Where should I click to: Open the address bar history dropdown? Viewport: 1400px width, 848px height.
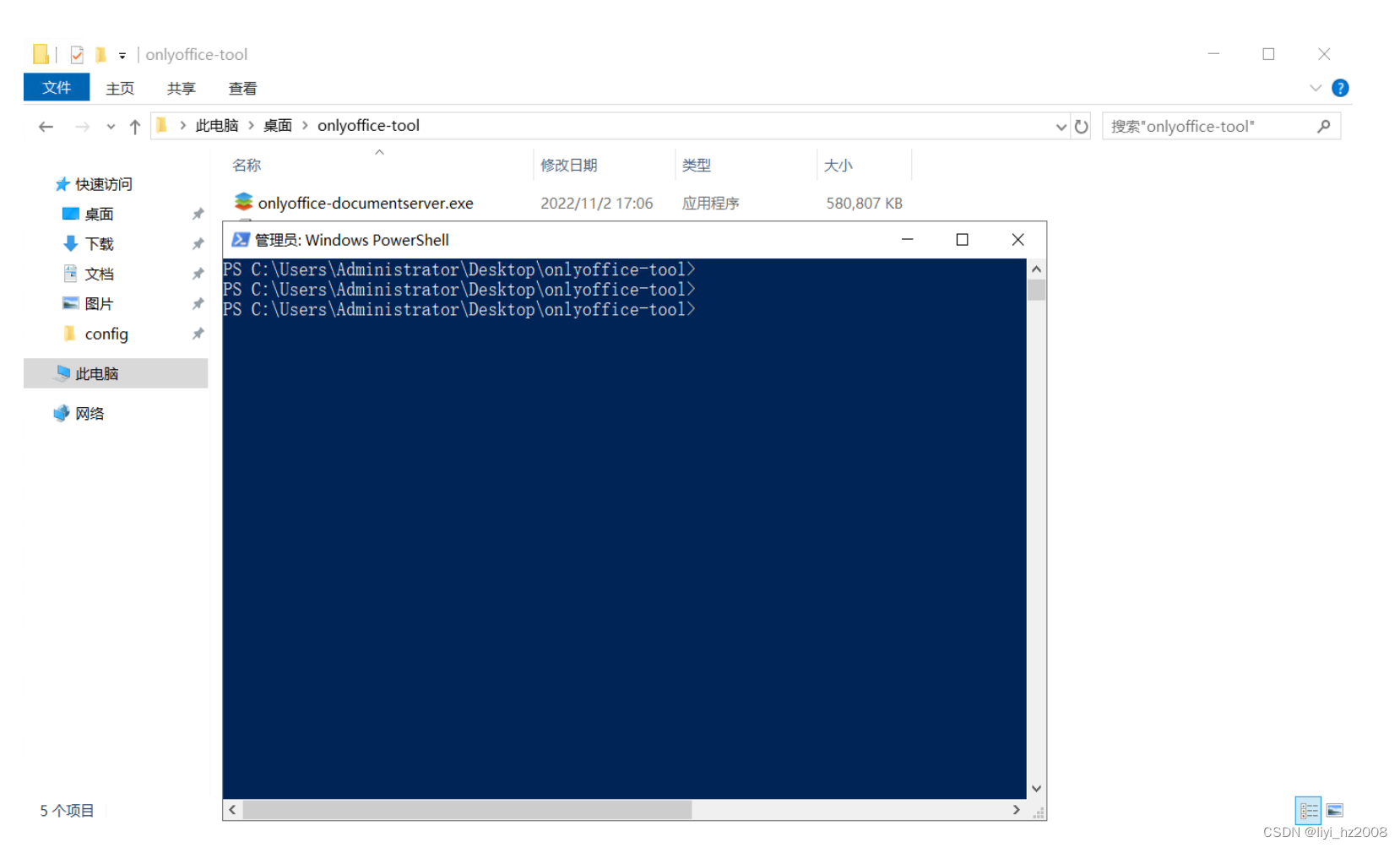(x=1061, y=127)
